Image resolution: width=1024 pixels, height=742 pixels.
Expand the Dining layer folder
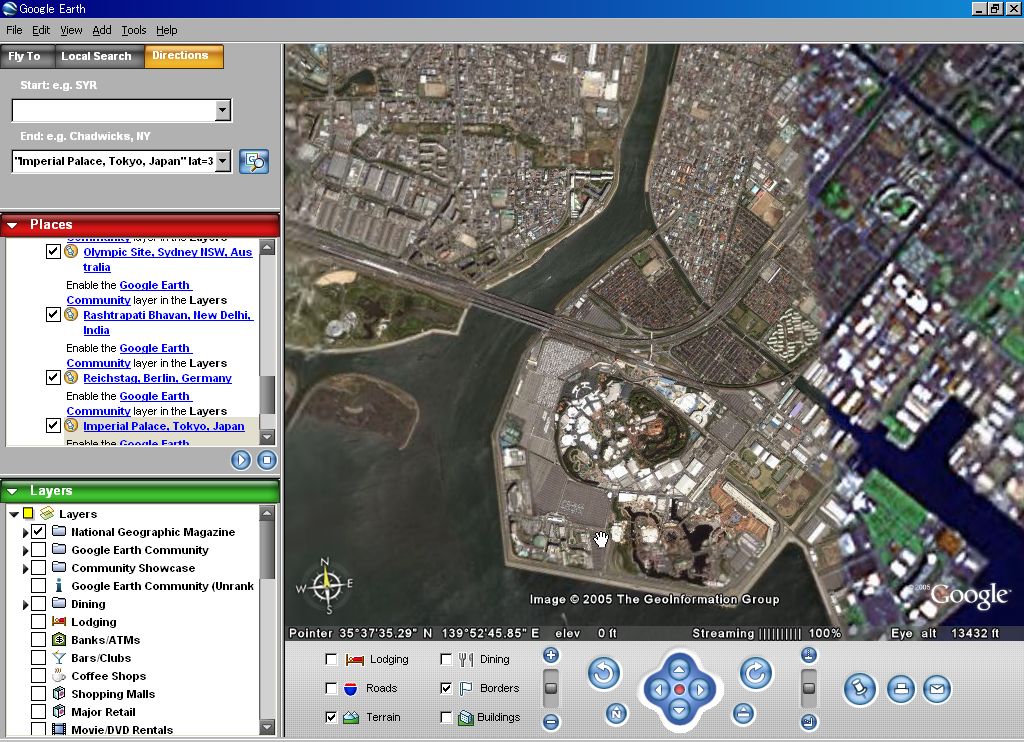25,604
